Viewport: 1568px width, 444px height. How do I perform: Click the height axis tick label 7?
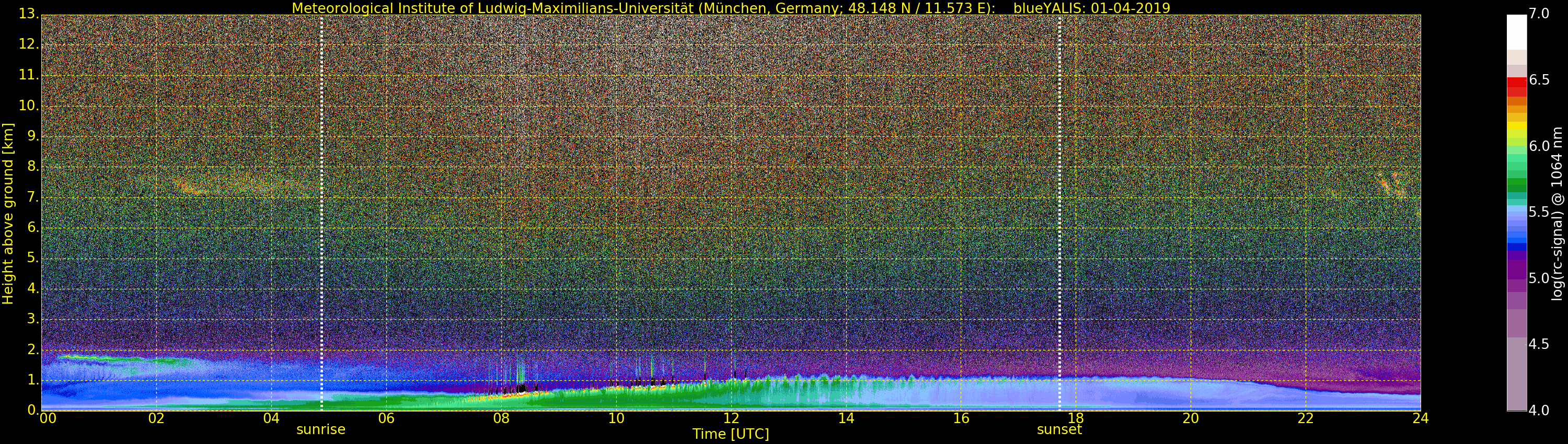[33, 197]
